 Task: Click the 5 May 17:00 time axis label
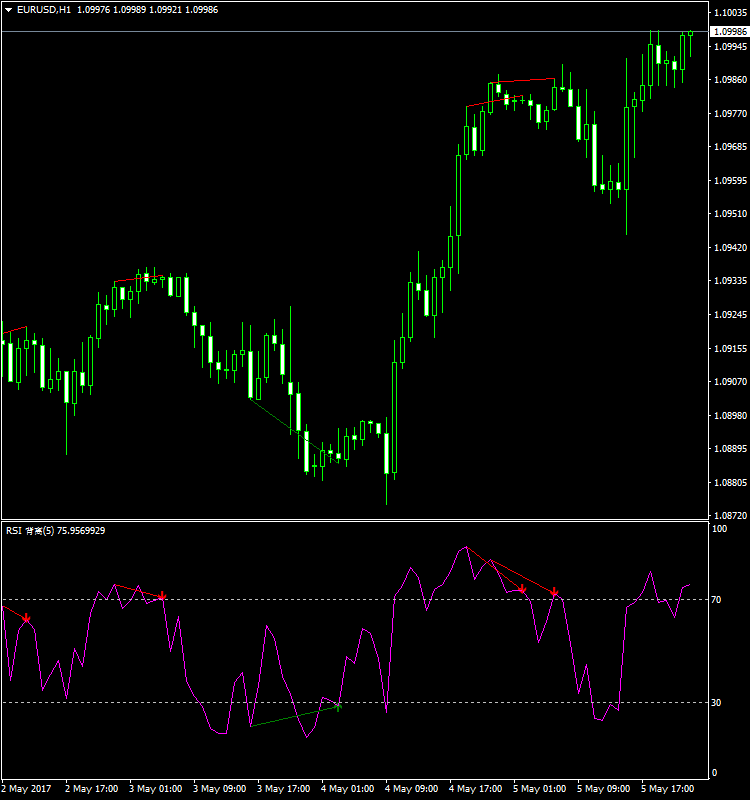point(667,789)
